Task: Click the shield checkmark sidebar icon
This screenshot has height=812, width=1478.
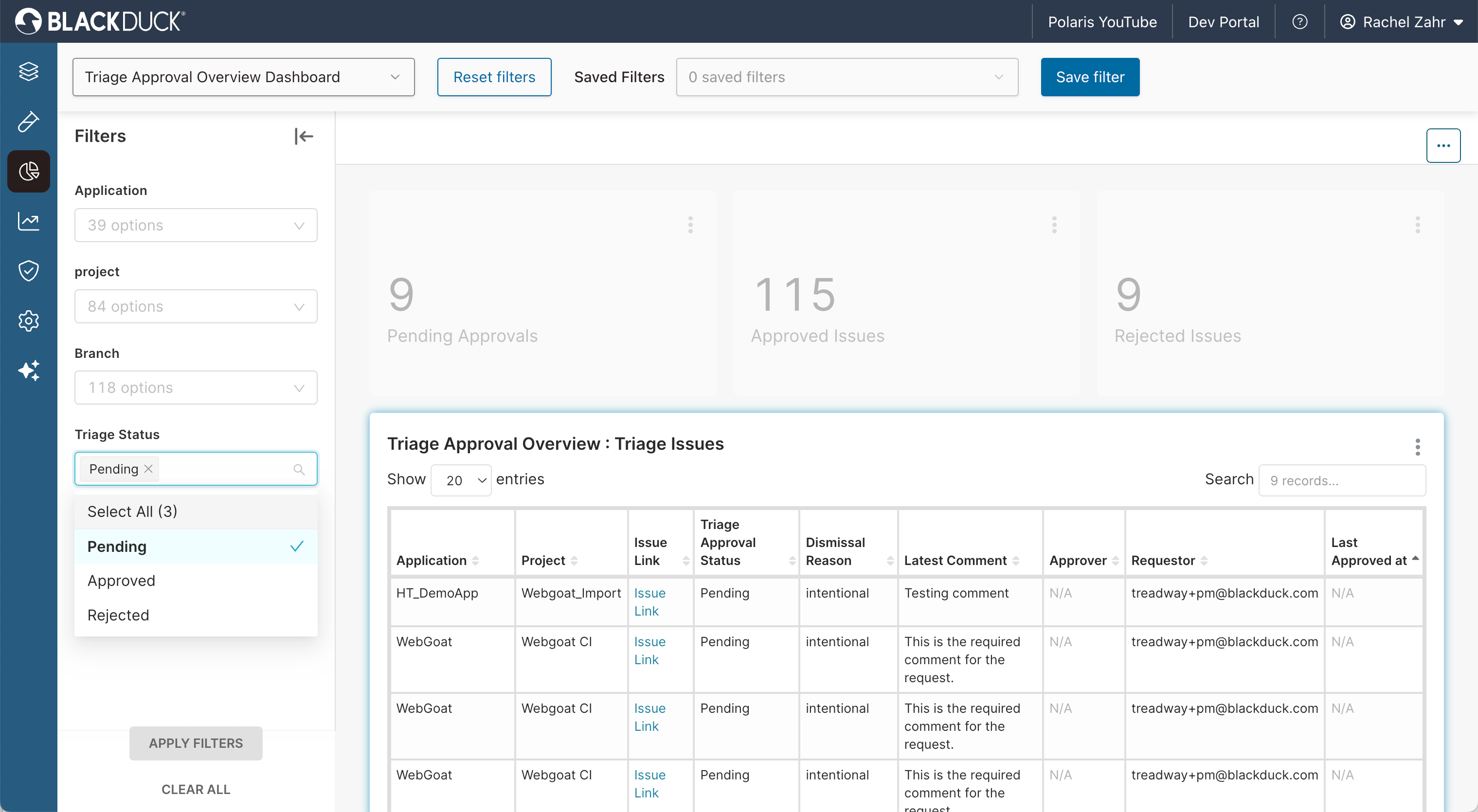Action: click(x=28, y=271)
